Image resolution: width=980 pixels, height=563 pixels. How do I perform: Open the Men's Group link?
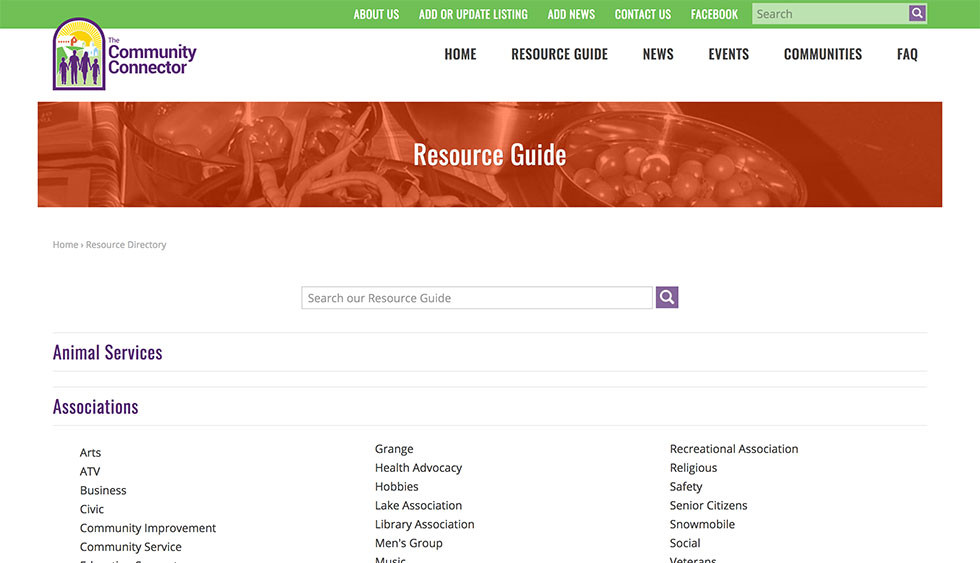(409, 543)
